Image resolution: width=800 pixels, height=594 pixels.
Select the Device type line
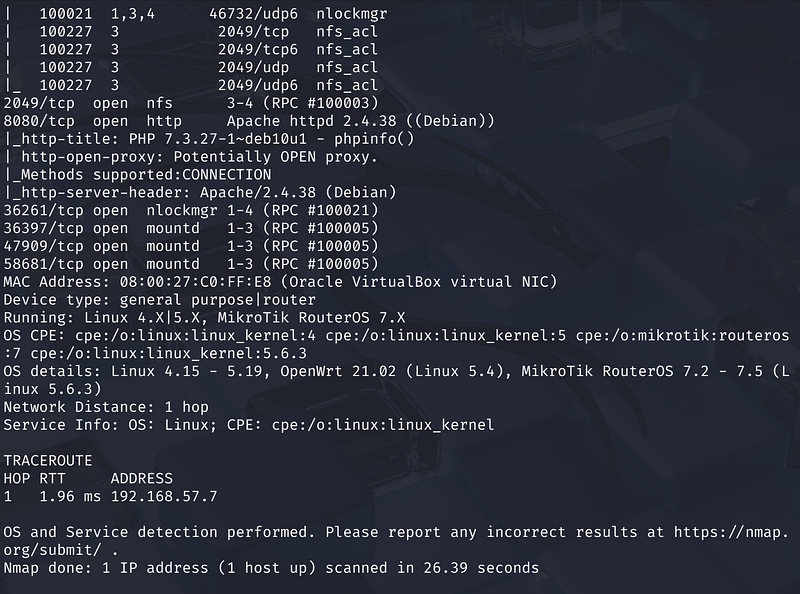160,299
